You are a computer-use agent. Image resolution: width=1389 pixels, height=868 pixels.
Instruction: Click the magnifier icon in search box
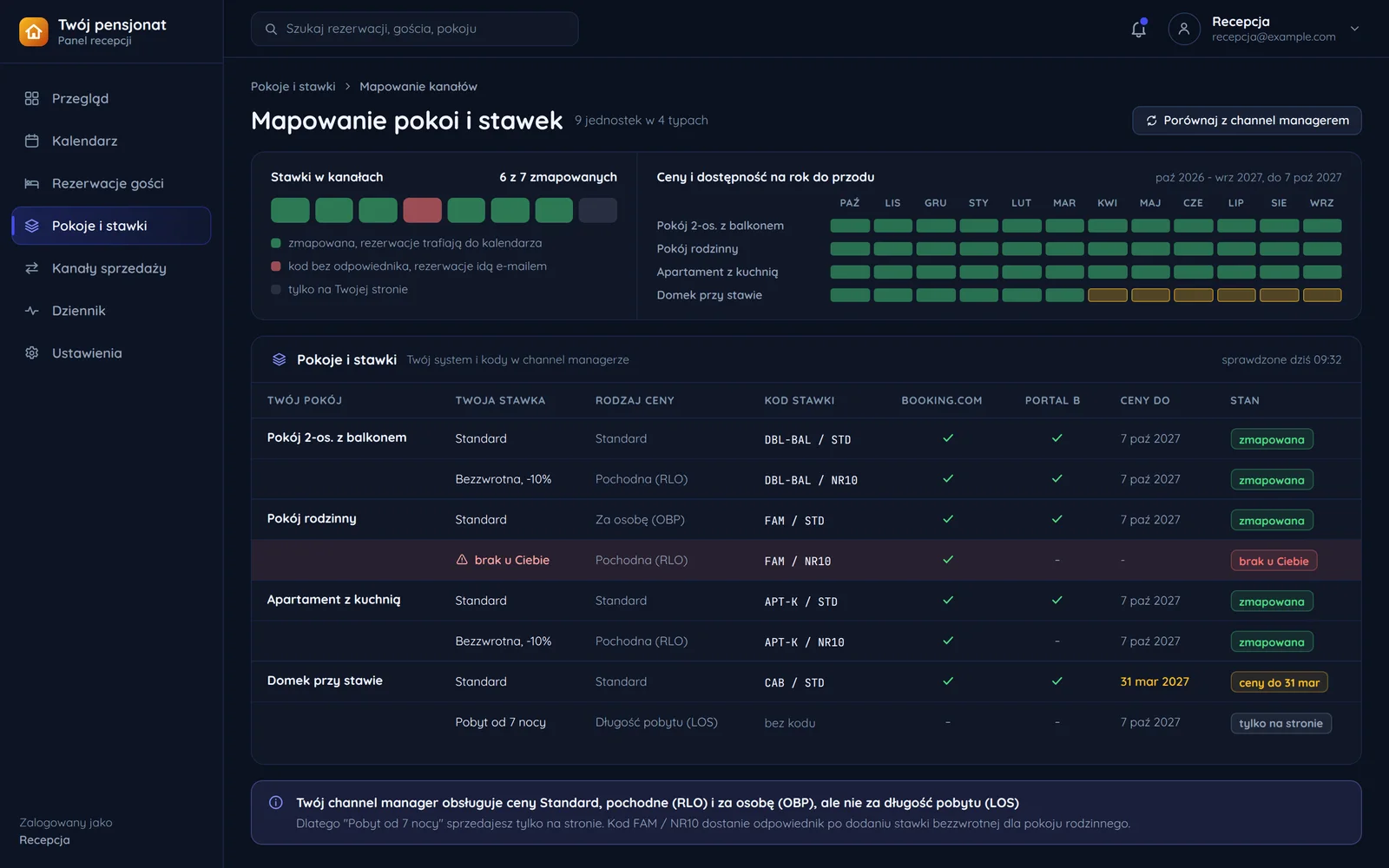click(271, 29)
